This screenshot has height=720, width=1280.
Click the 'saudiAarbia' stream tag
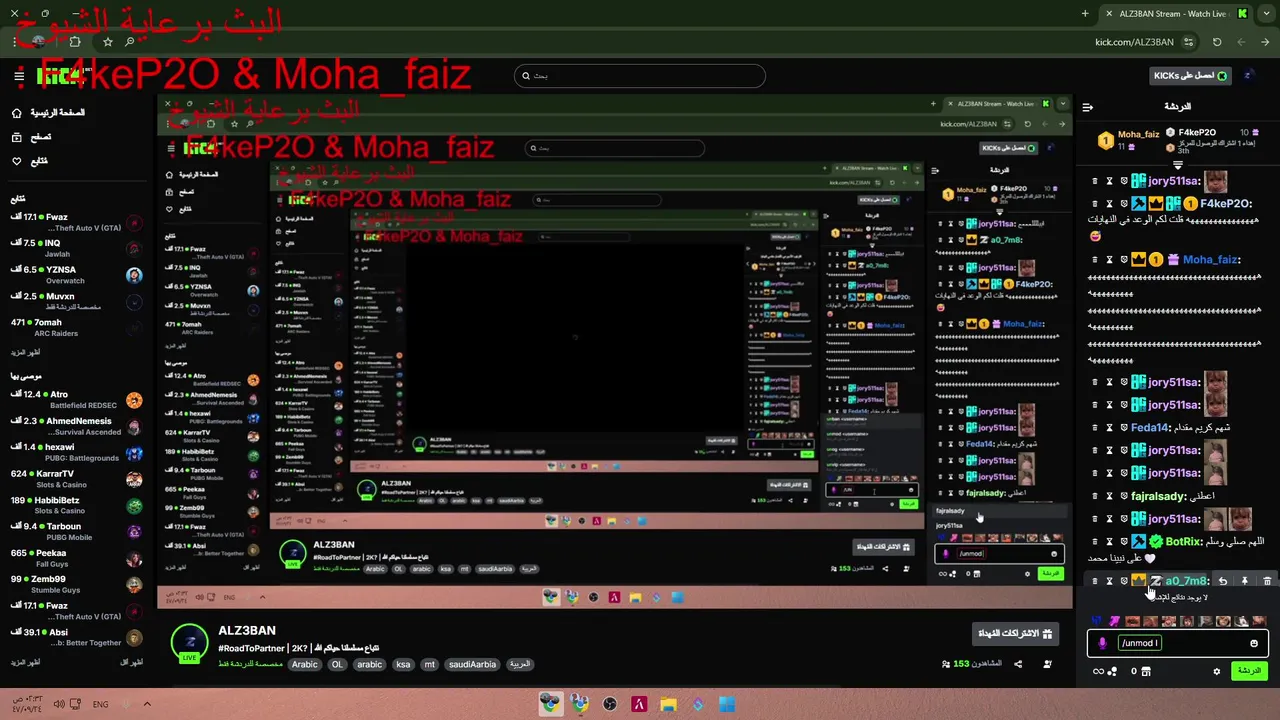tap(471, 664)
